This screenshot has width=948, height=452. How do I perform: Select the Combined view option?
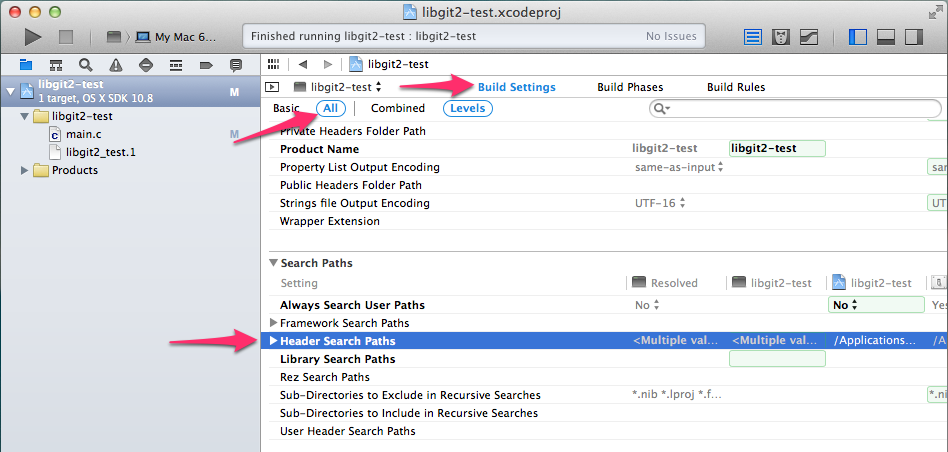(397, 108)
